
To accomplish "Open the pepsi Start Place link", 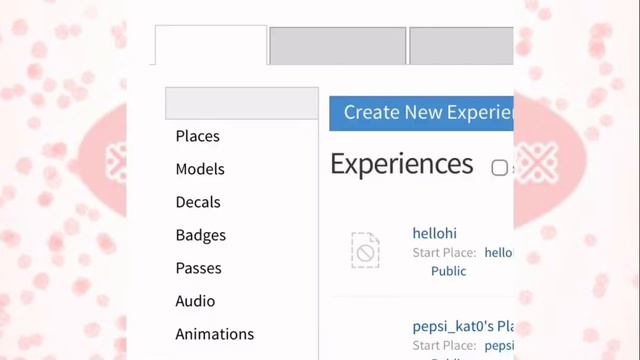I will [x=499, y=346].
